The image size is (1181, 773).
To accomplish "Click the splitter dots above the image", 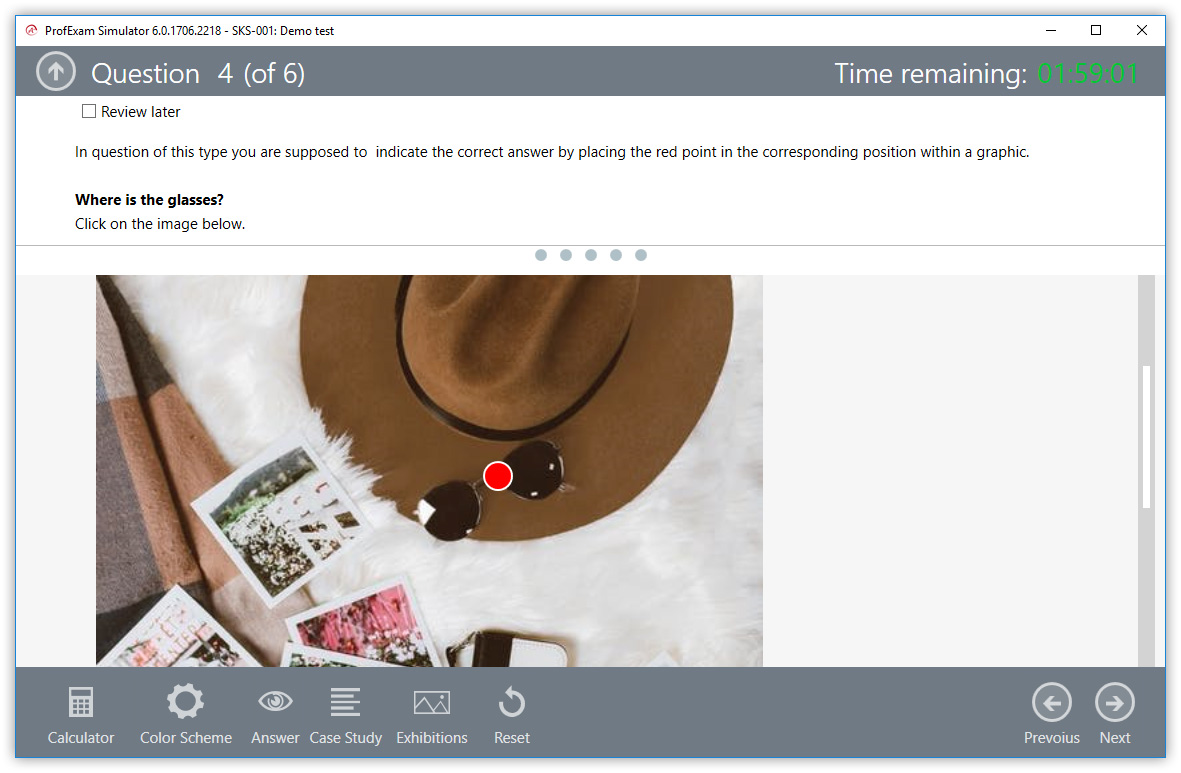I will point(590,255).
